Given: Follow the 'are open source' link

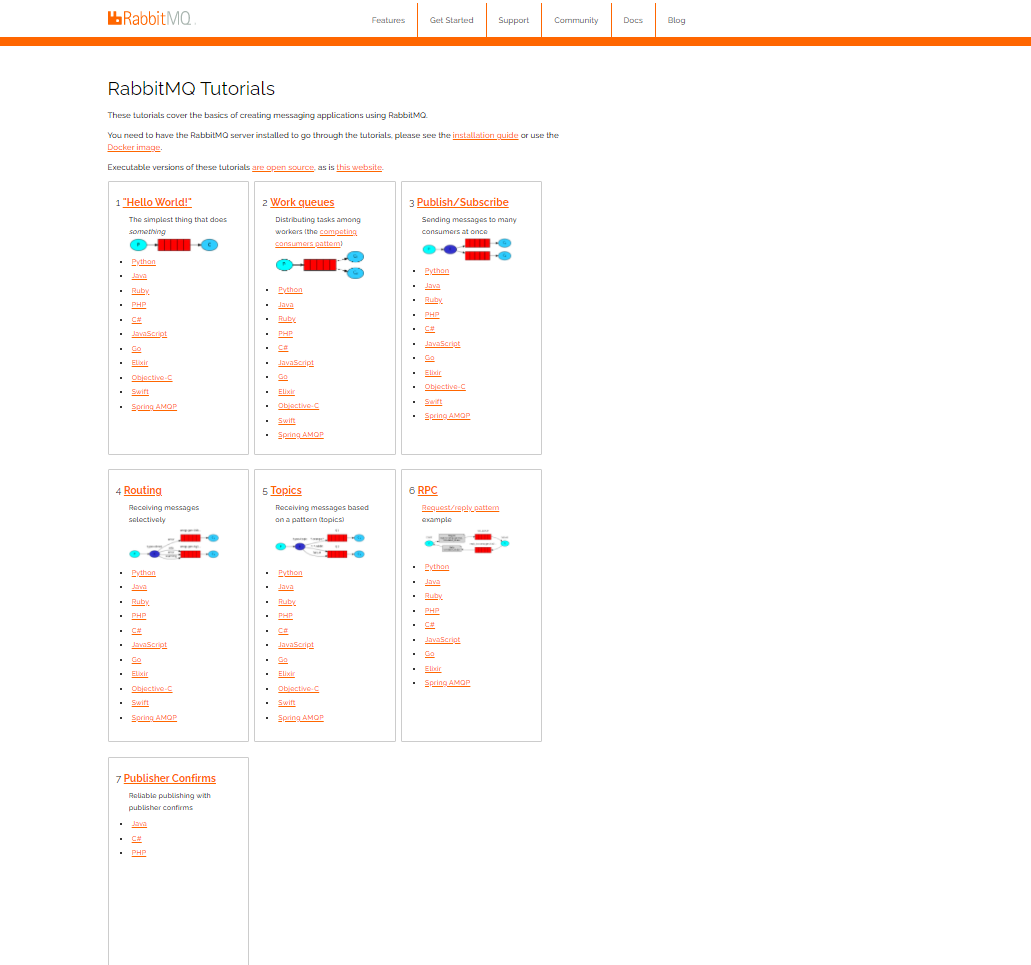Looking at the screenshot, I should pos(283,168).
